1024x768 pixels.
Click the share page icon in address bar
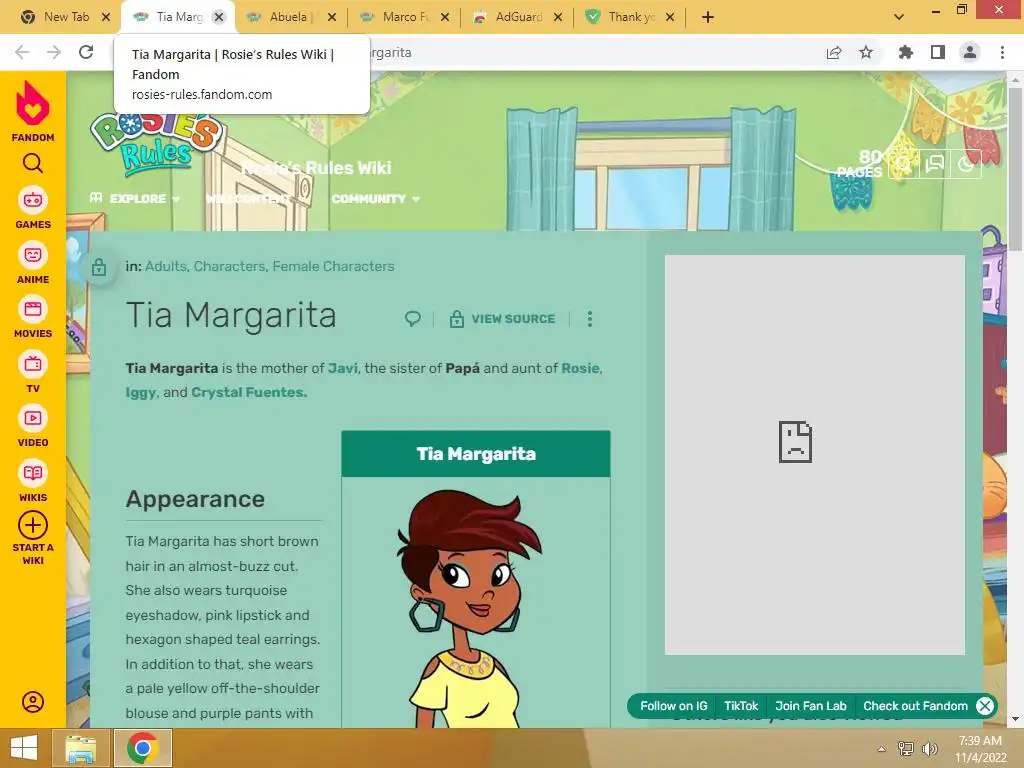(834, 52)
